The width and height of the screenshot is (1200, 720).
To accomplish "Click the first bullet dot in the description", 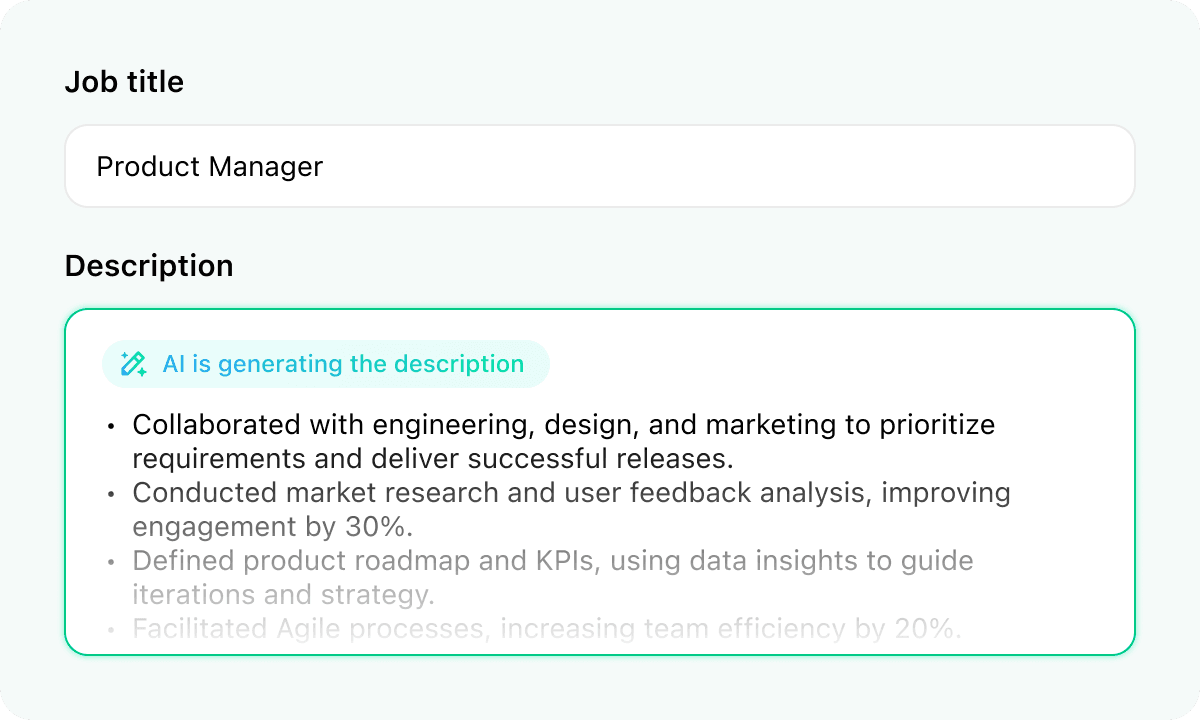I will coord(111,426).
